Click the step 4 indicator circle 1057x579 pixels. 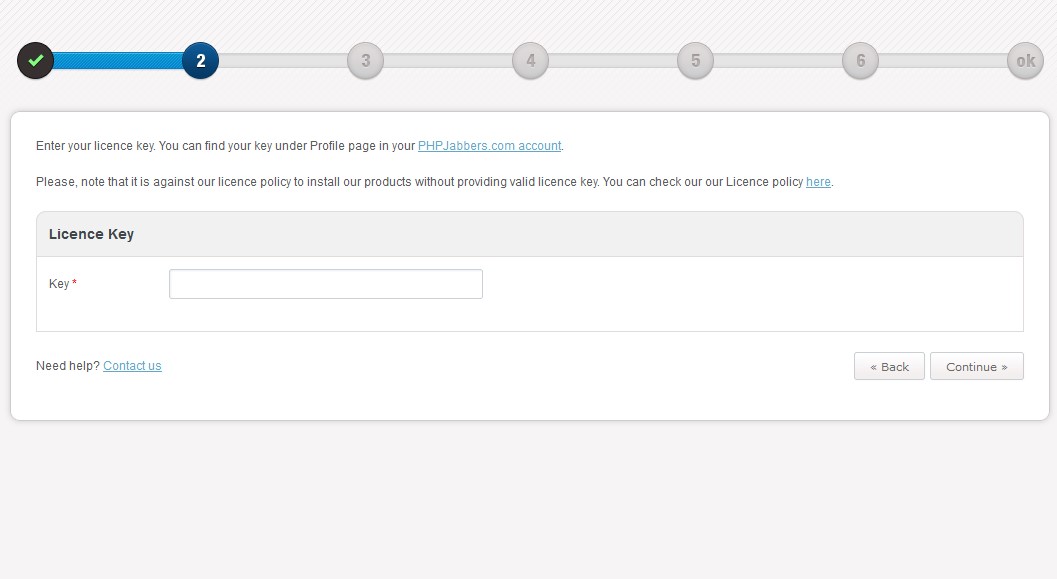pyautogui.click(x=530, y=61)
